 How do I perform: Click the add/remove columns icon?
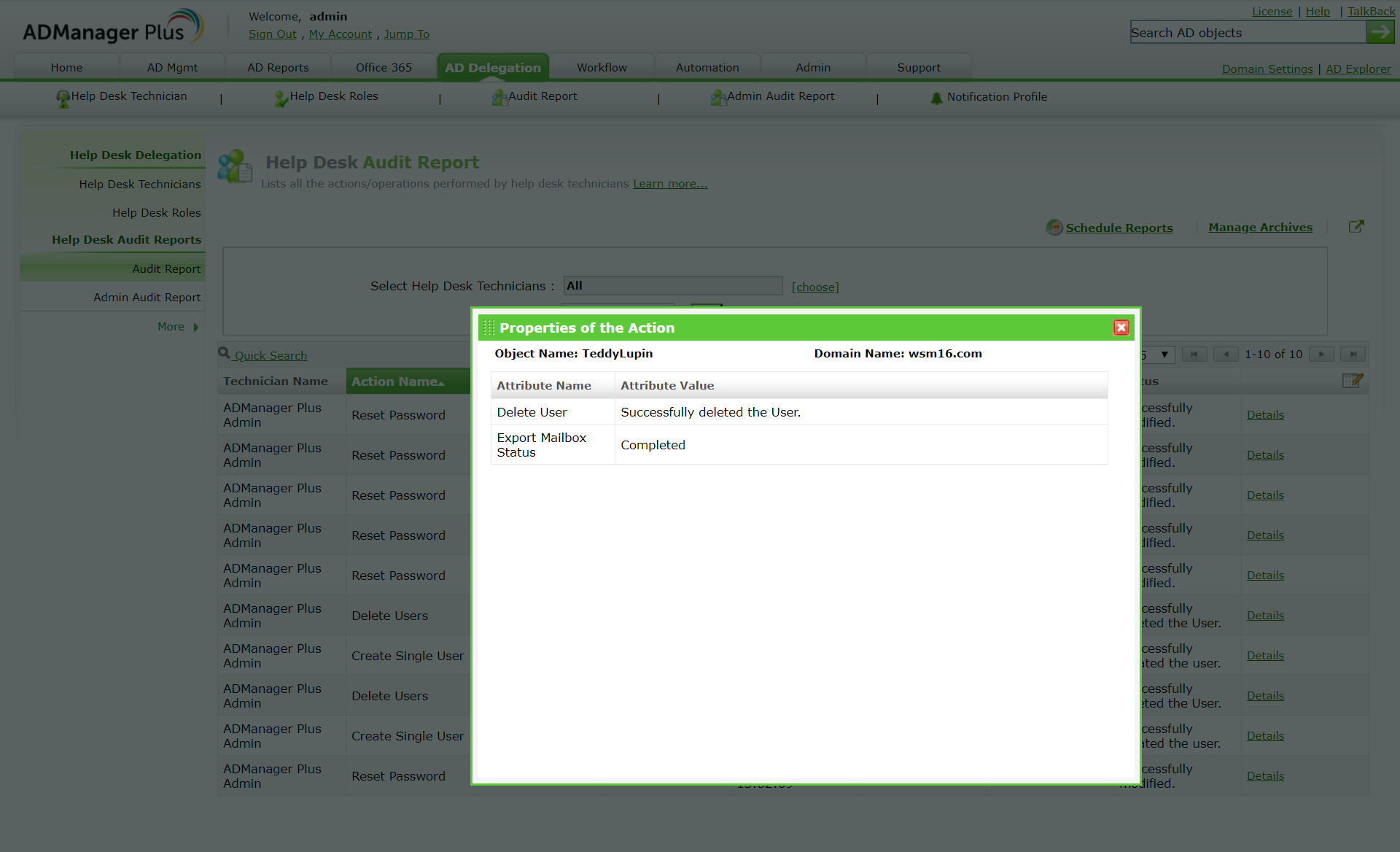pos(1352,381)
